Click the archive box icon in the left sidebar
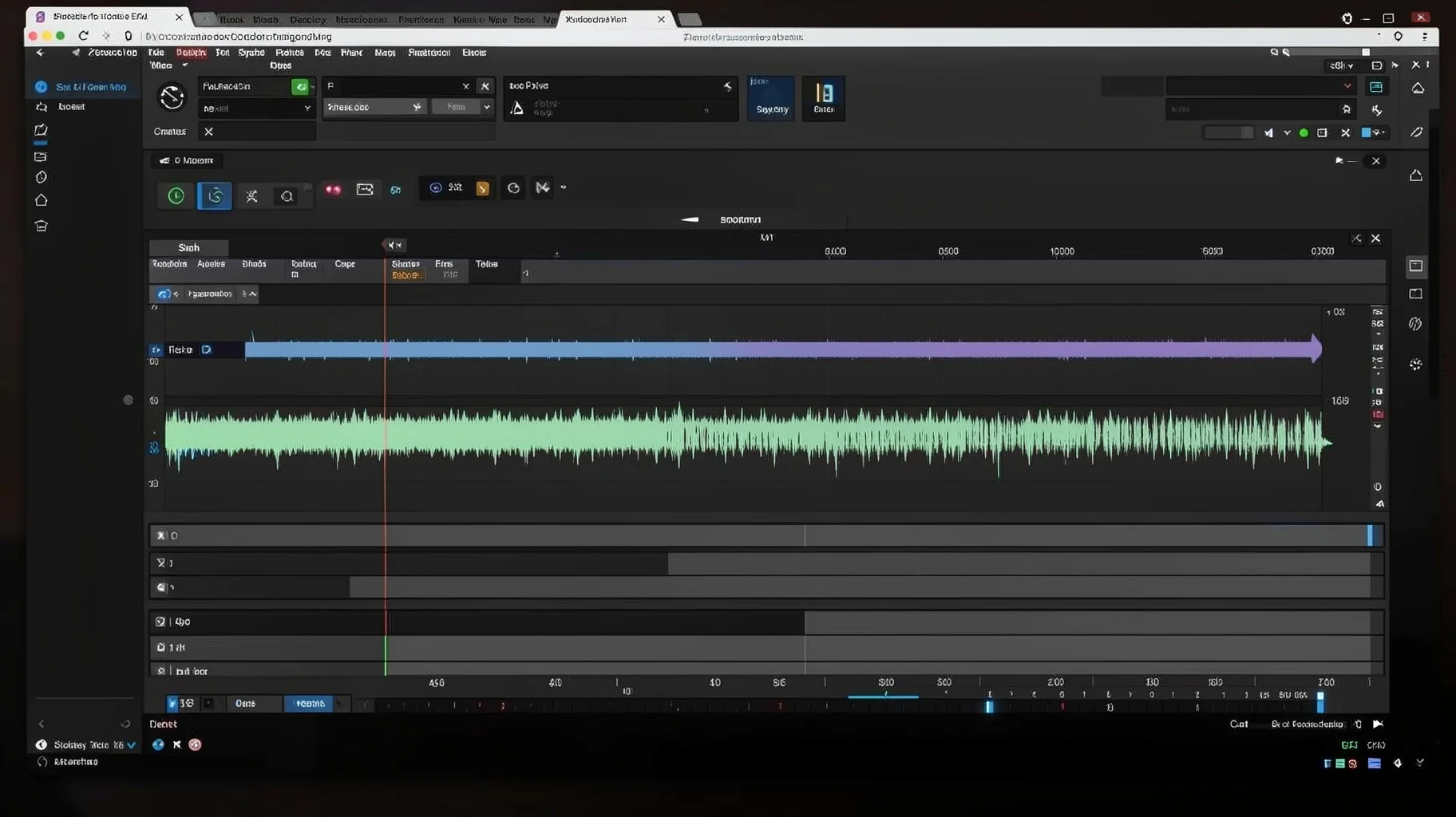1456x817 pixels. click(41, 226)
